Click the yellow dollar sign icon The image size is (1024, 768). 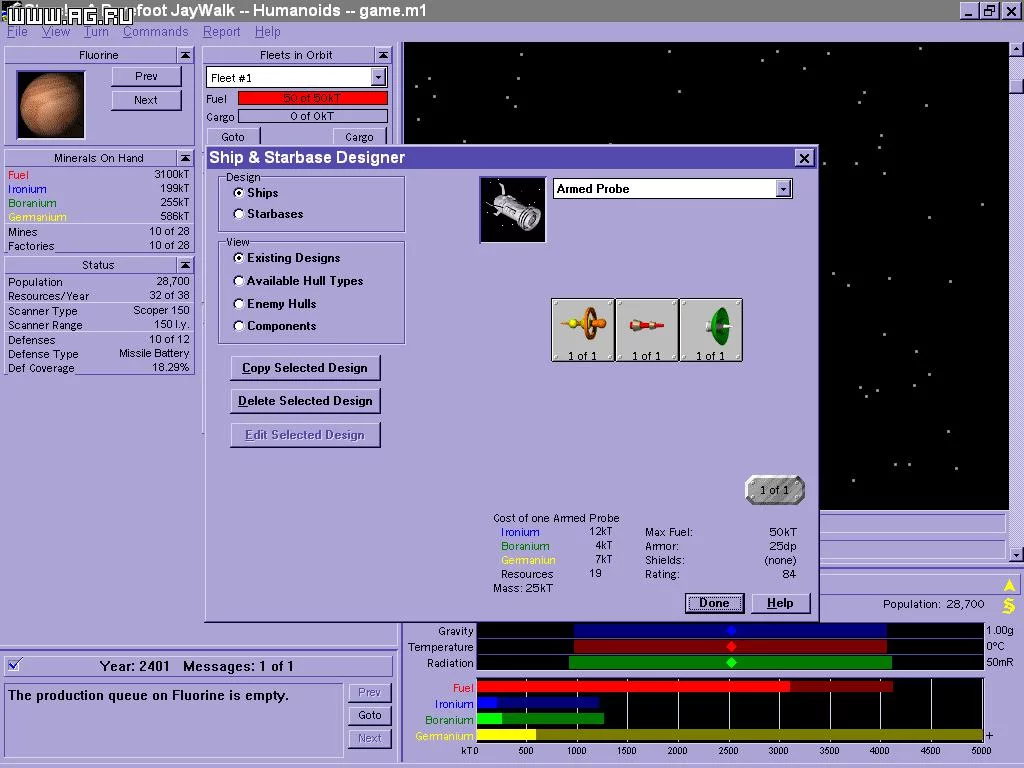tap(1009, 606)
